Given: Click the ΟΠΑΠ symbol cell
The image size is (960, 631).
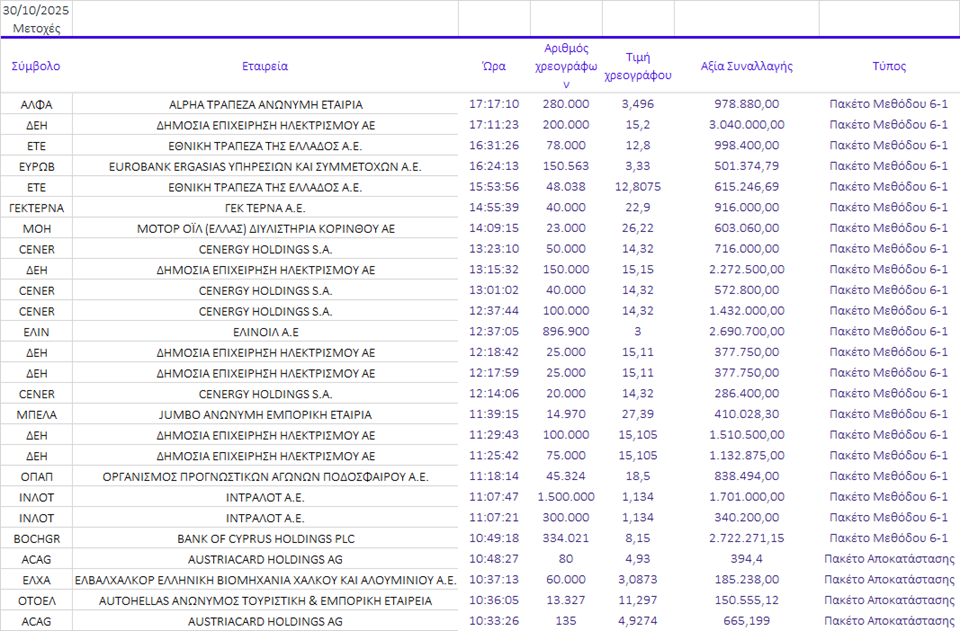Looking at the screenshot, I should tap(36, 476).
